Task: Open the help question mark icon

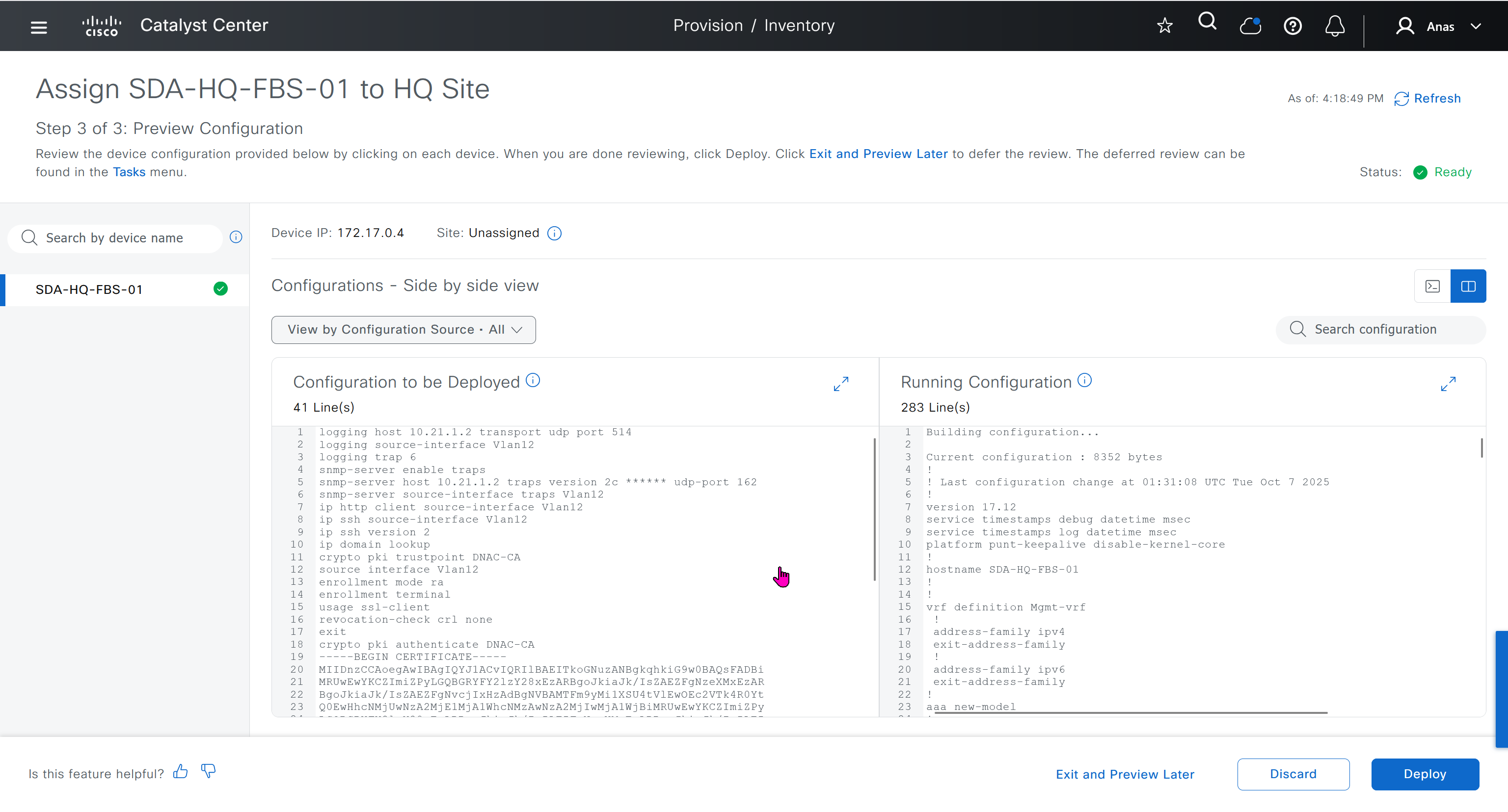Action: (x=1292, y=26)
